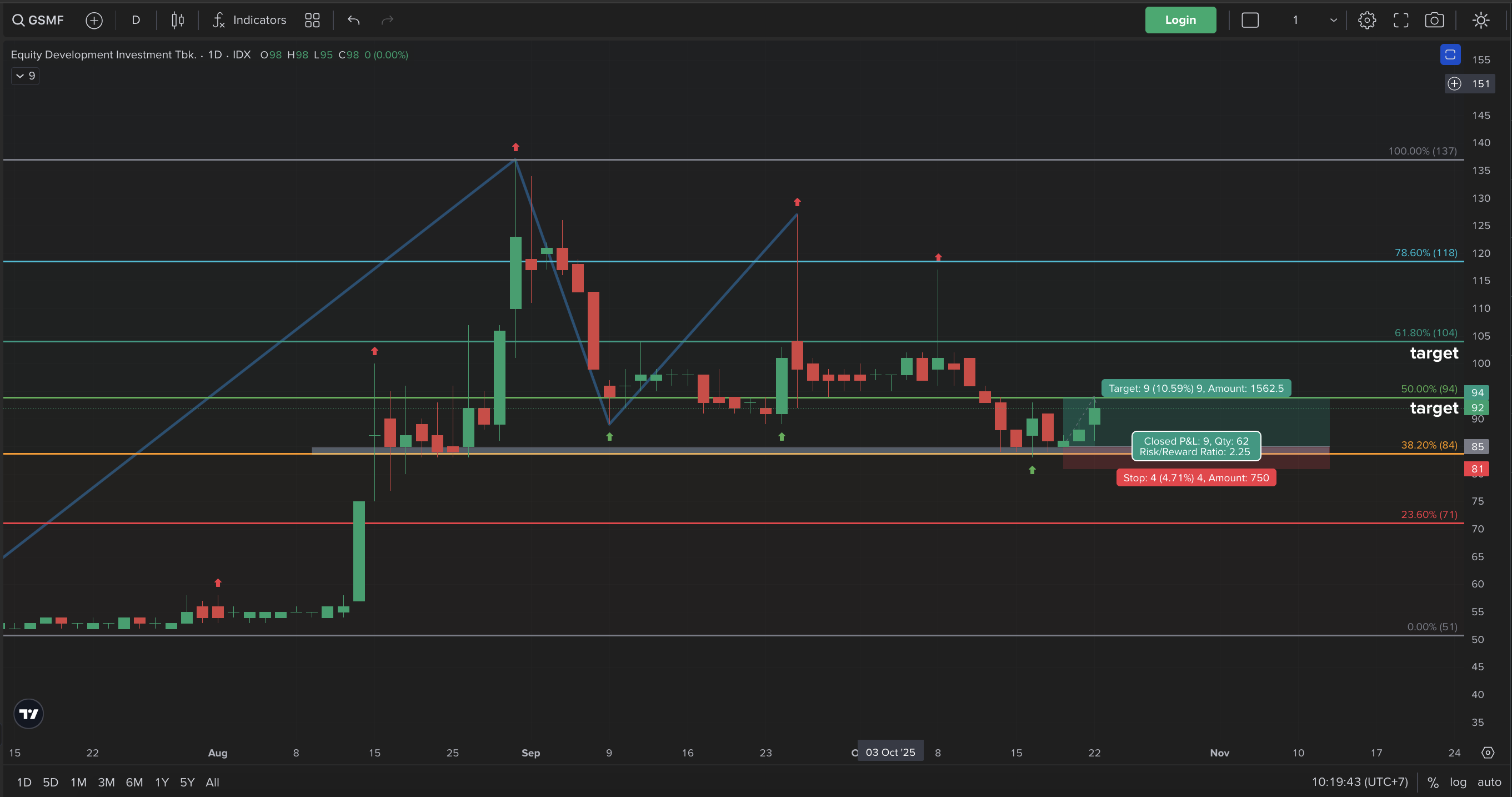Select the 1Y time range
The image size is (1512, 797).
click(162, 782)
